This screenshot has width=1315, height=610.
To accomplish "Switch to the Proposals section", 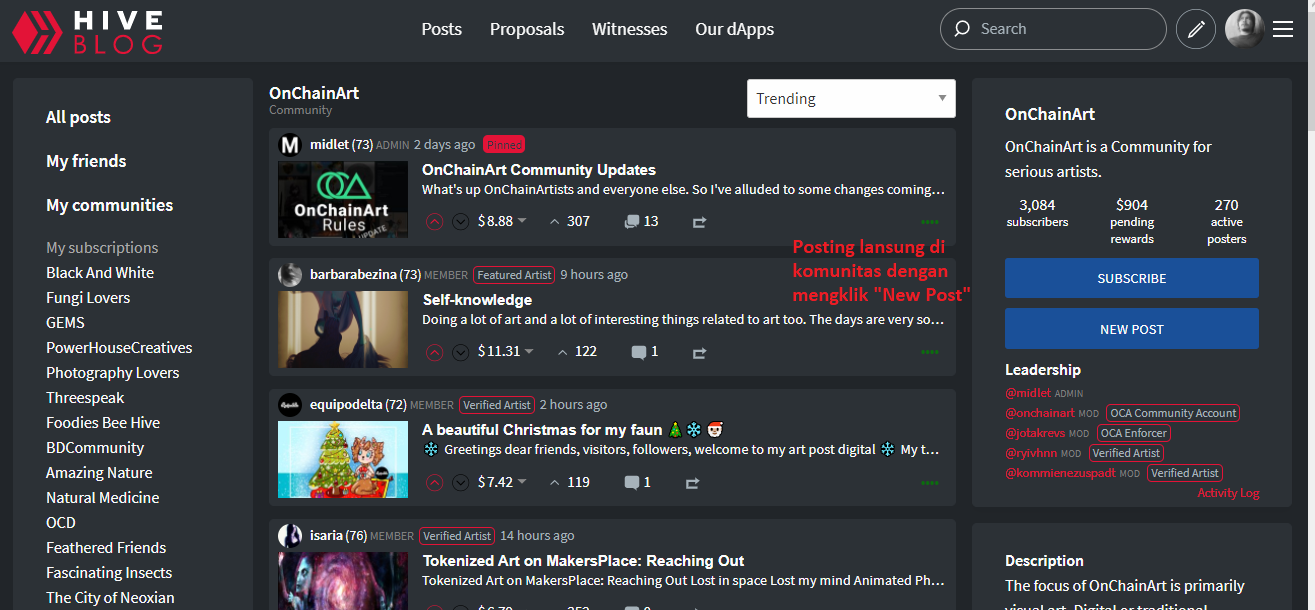I will [527, 29].
